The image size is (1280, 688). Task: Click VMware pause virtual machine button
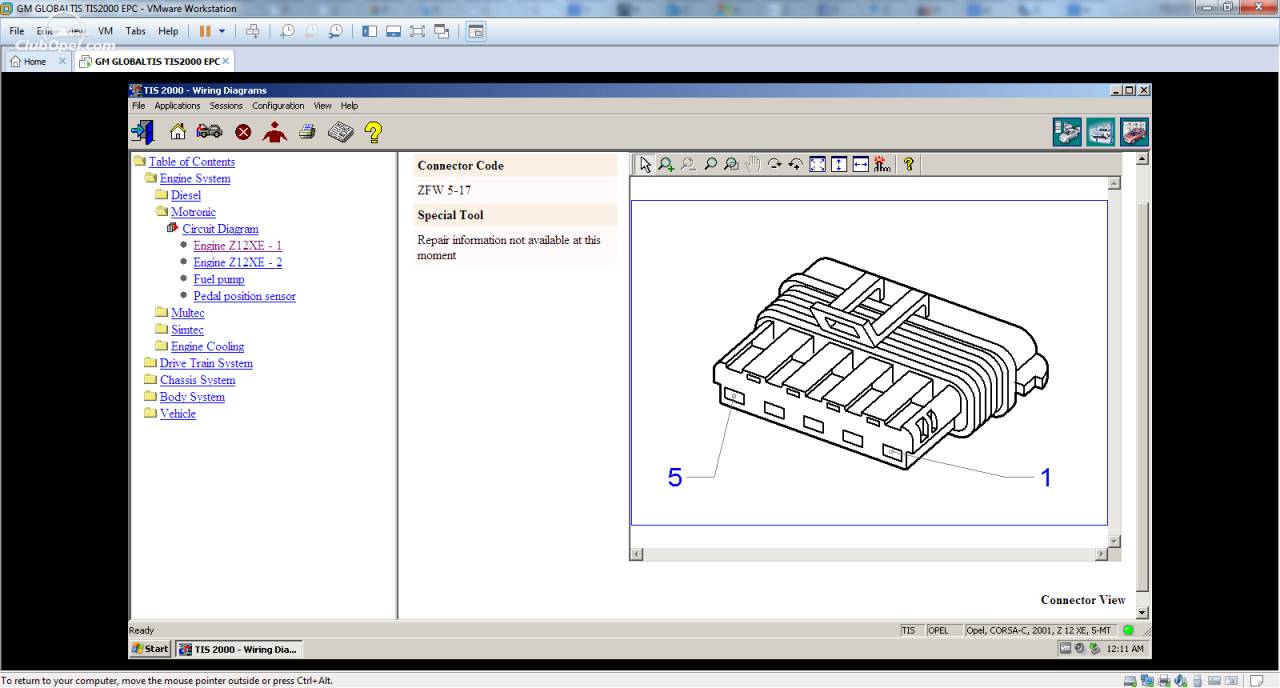pos(205,31)
